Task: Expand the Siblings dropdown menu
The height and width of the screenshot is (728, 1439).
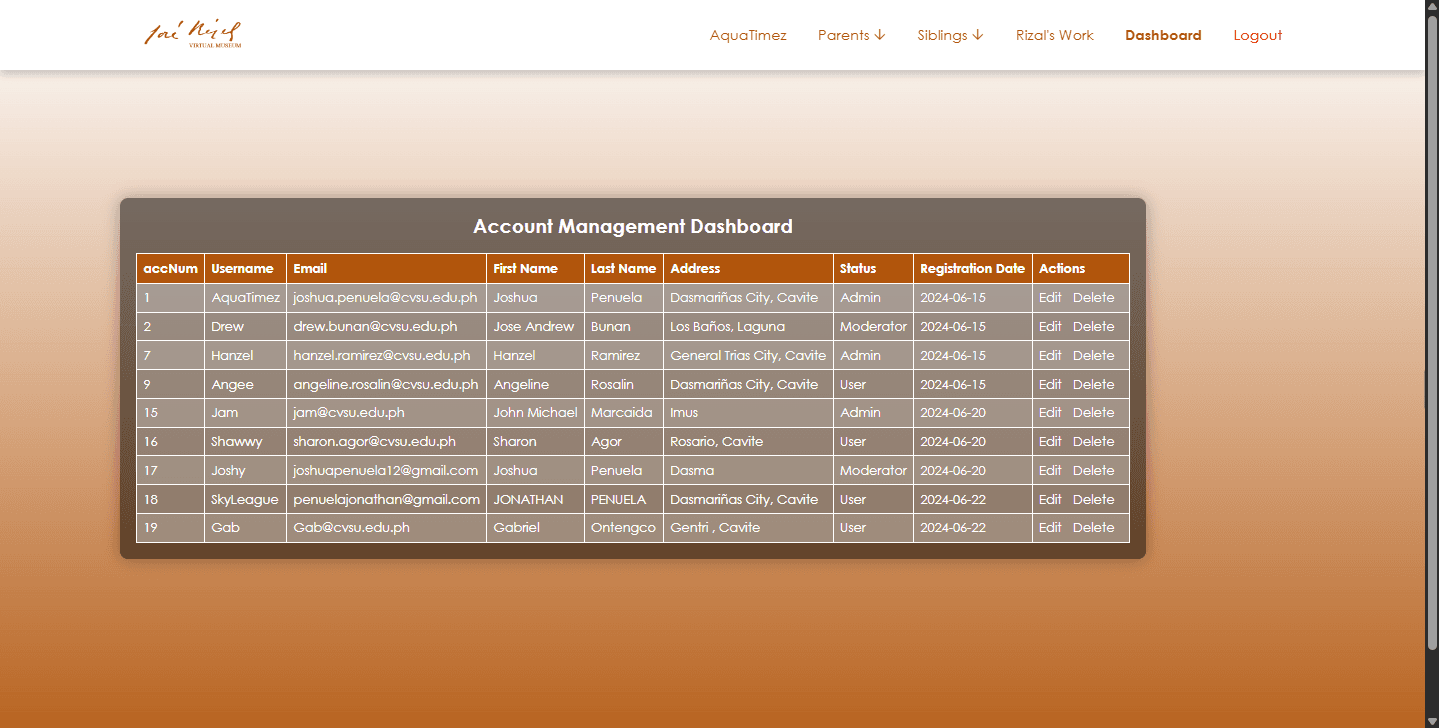Action: coord(951,35)
